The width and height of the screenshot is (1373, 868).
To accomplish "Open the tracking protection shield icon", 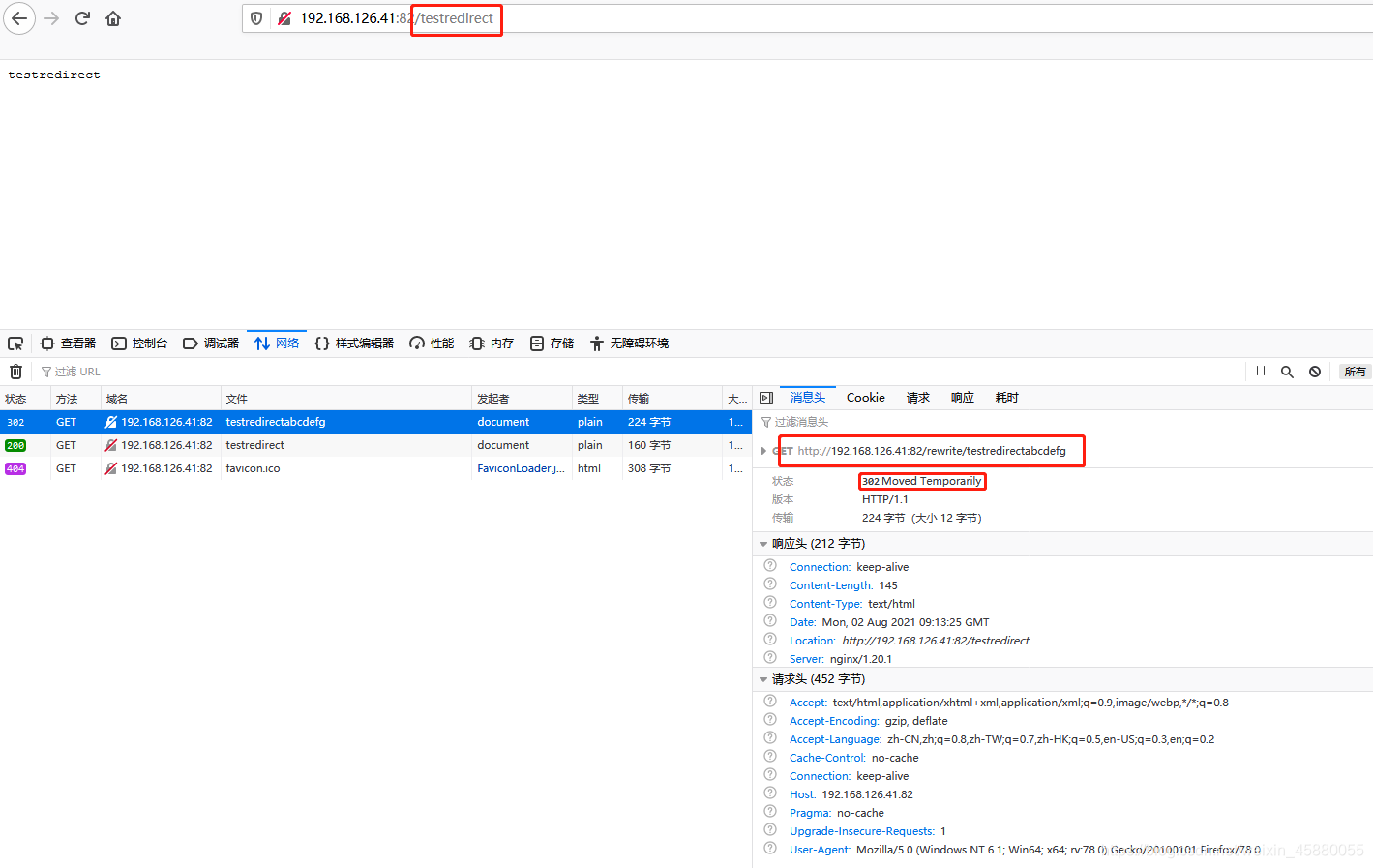I will click(x=256, y=18).
